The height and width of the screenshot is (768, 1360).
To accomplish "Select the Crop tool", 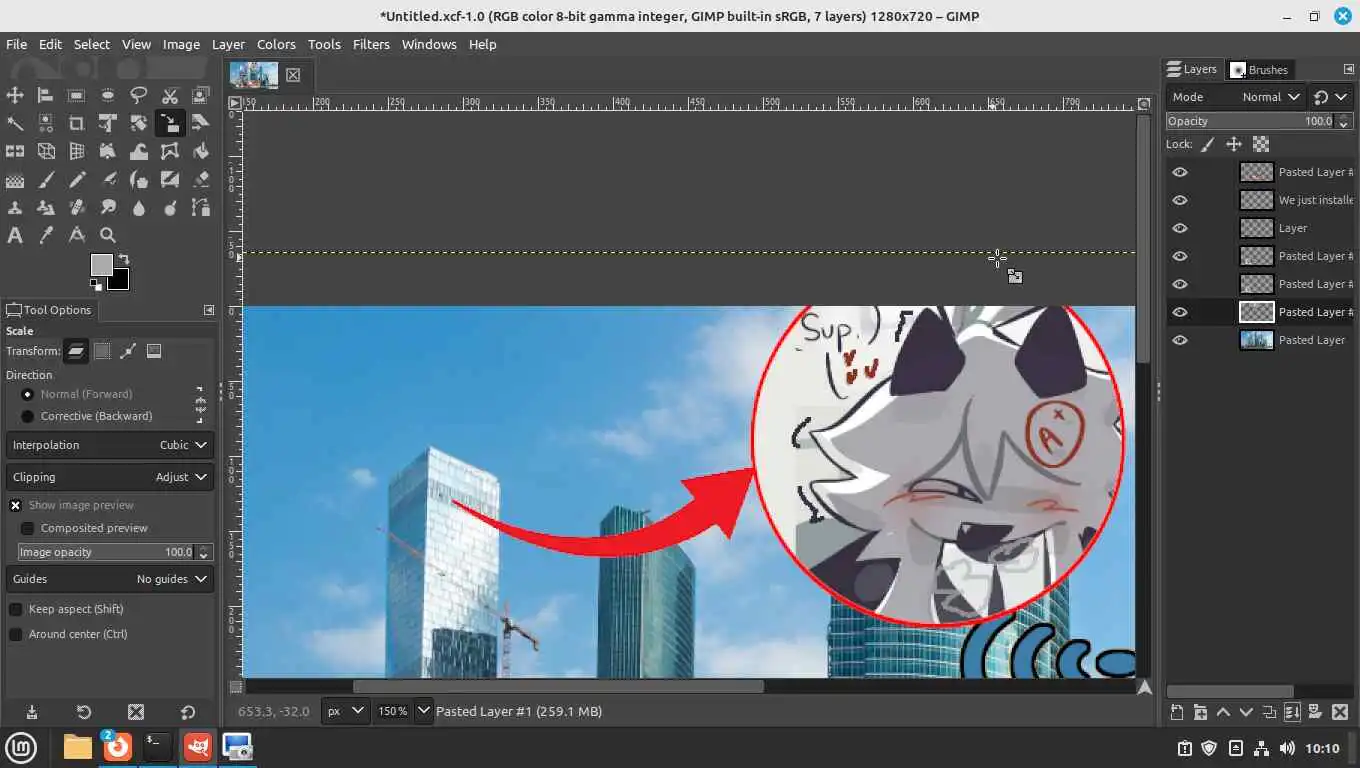I will [x=77, y=123].
